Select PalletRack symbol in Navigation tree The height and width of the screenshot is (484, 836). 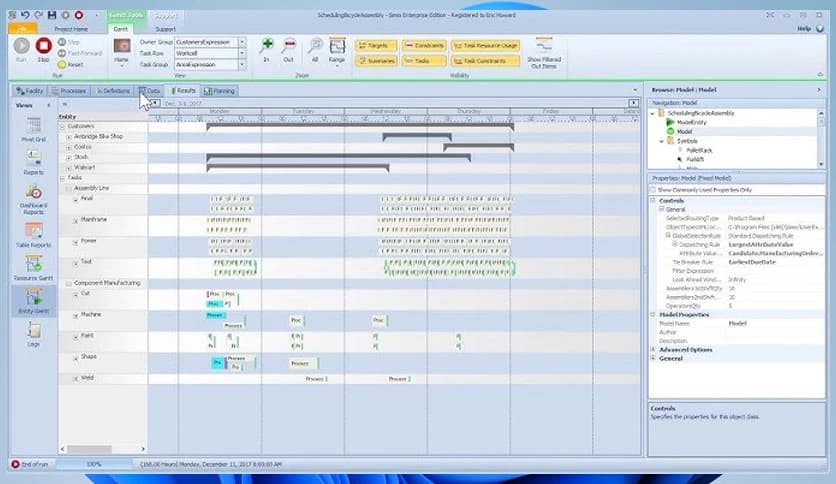click(x=698, y=150)
